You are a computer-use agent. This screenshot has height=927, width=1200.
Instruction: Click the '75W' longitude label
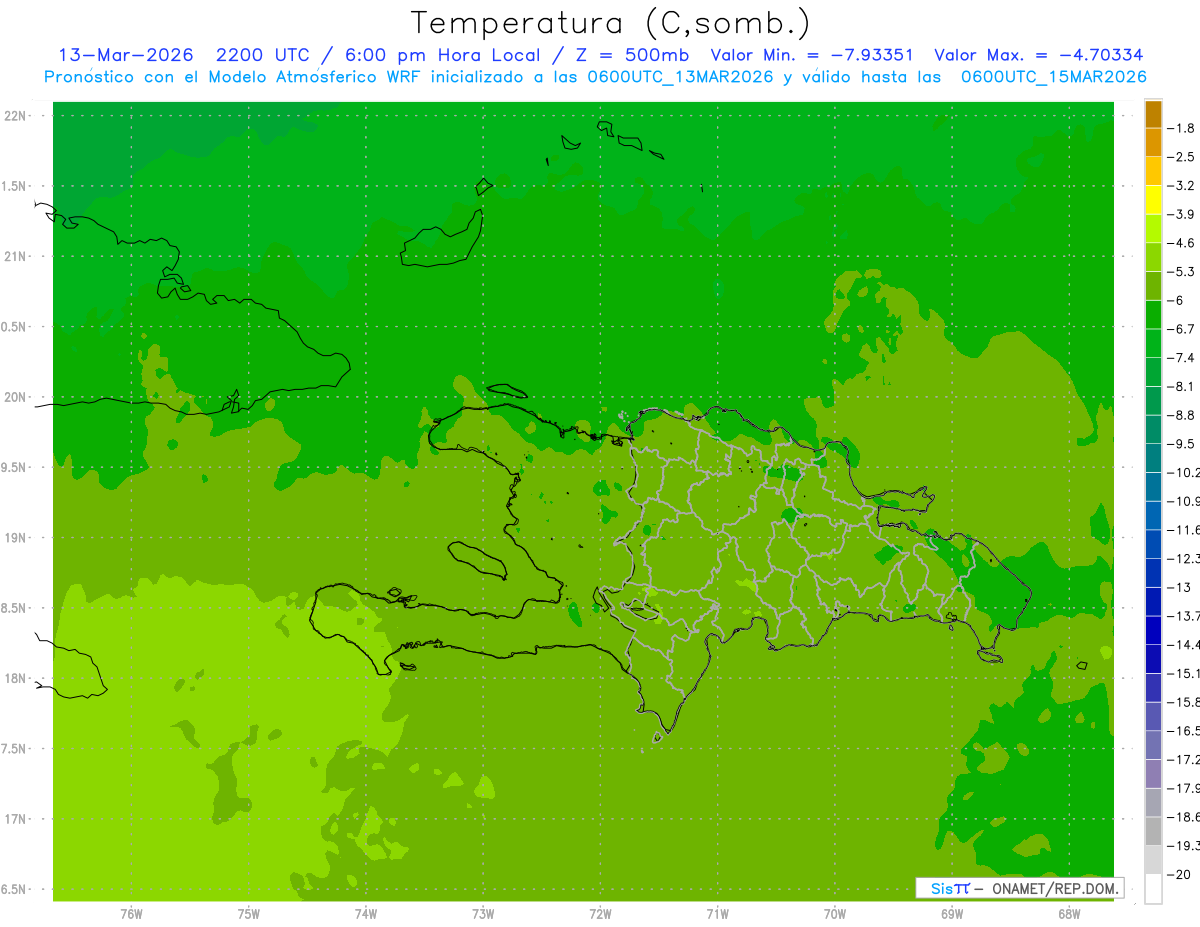pos(249,914)
